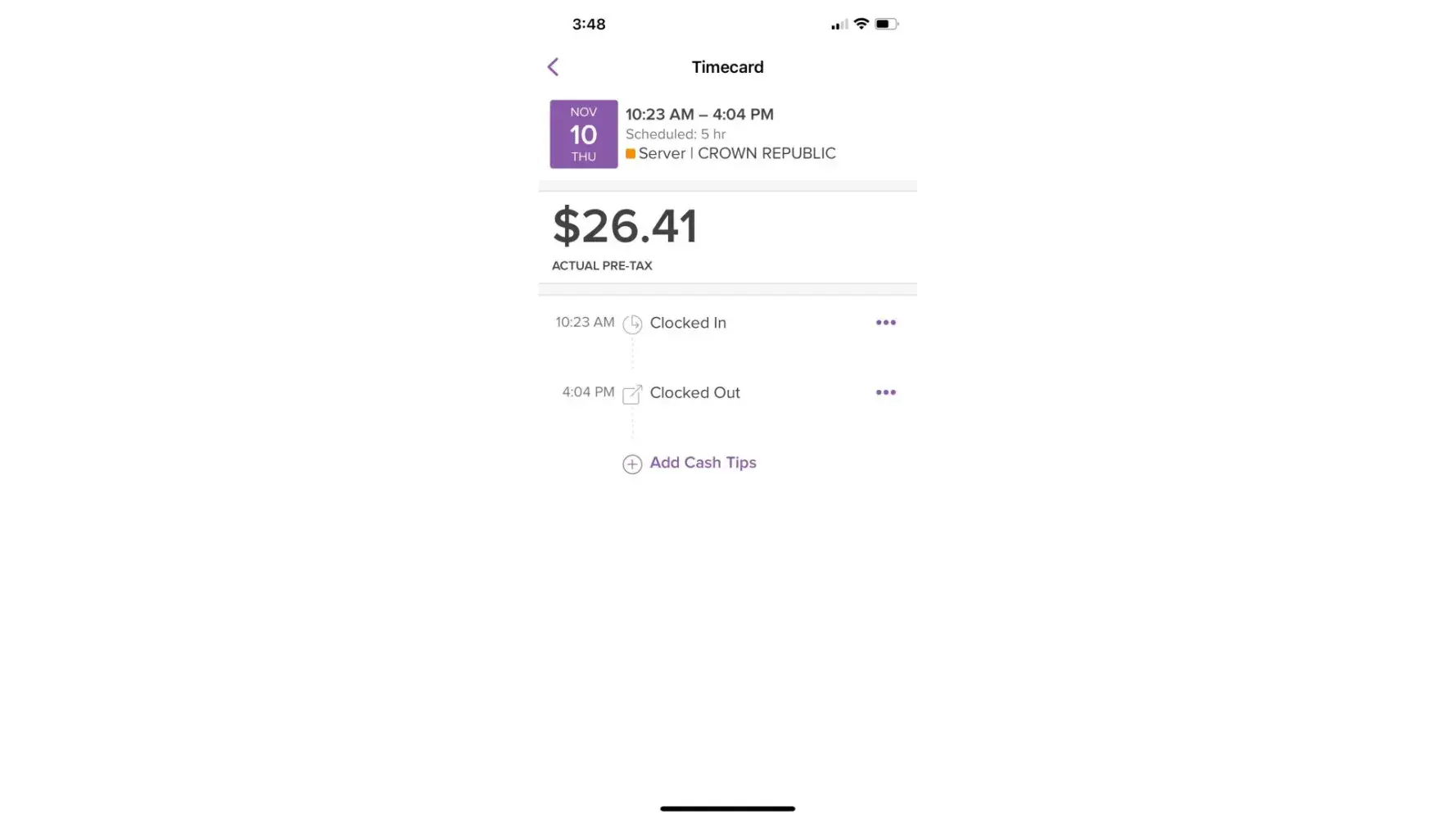The width and height of the screenshot is (1456, 819).
Task: Open the Clocked In options ellipsis
Action: pyautogui.click(x=885, y=323)
